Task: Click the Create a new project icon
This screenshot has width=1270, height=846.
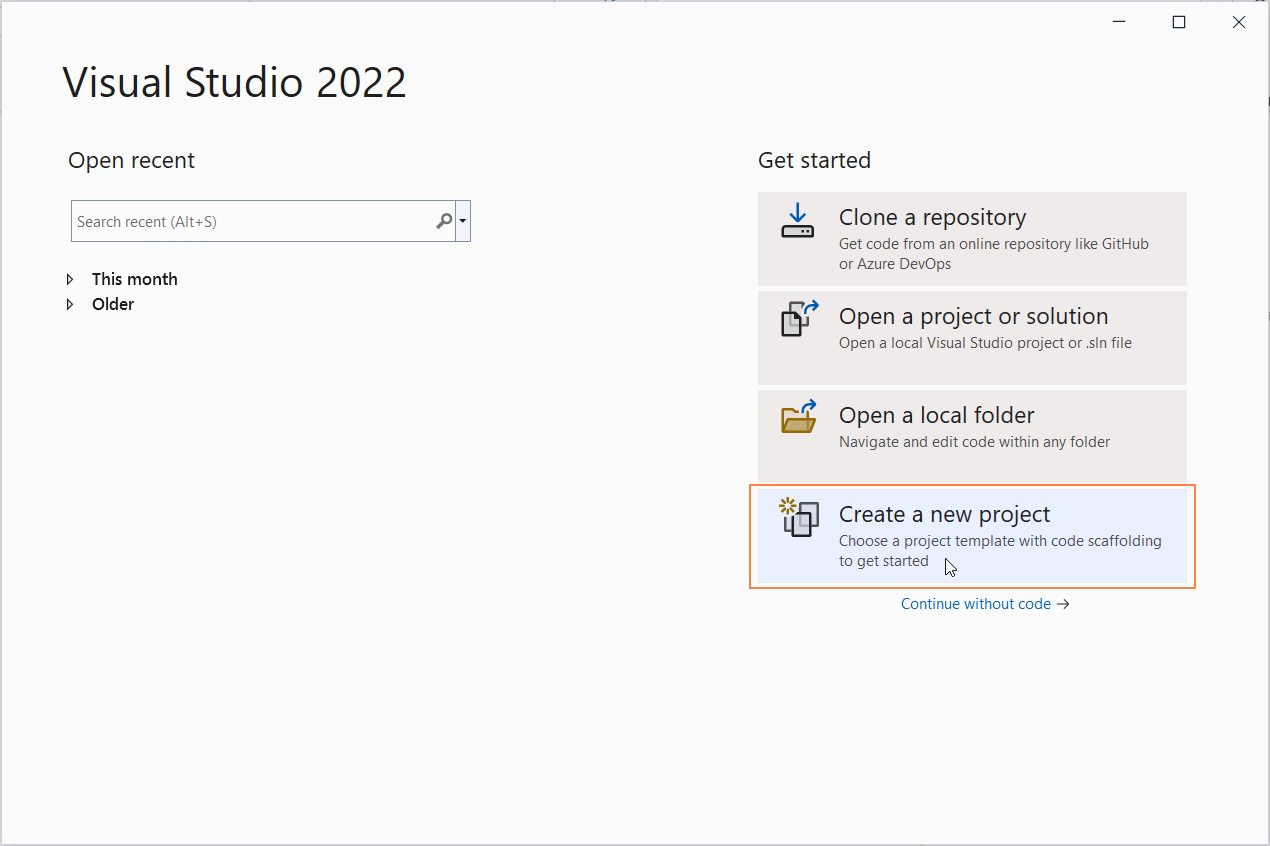Action: pos(798,517)
